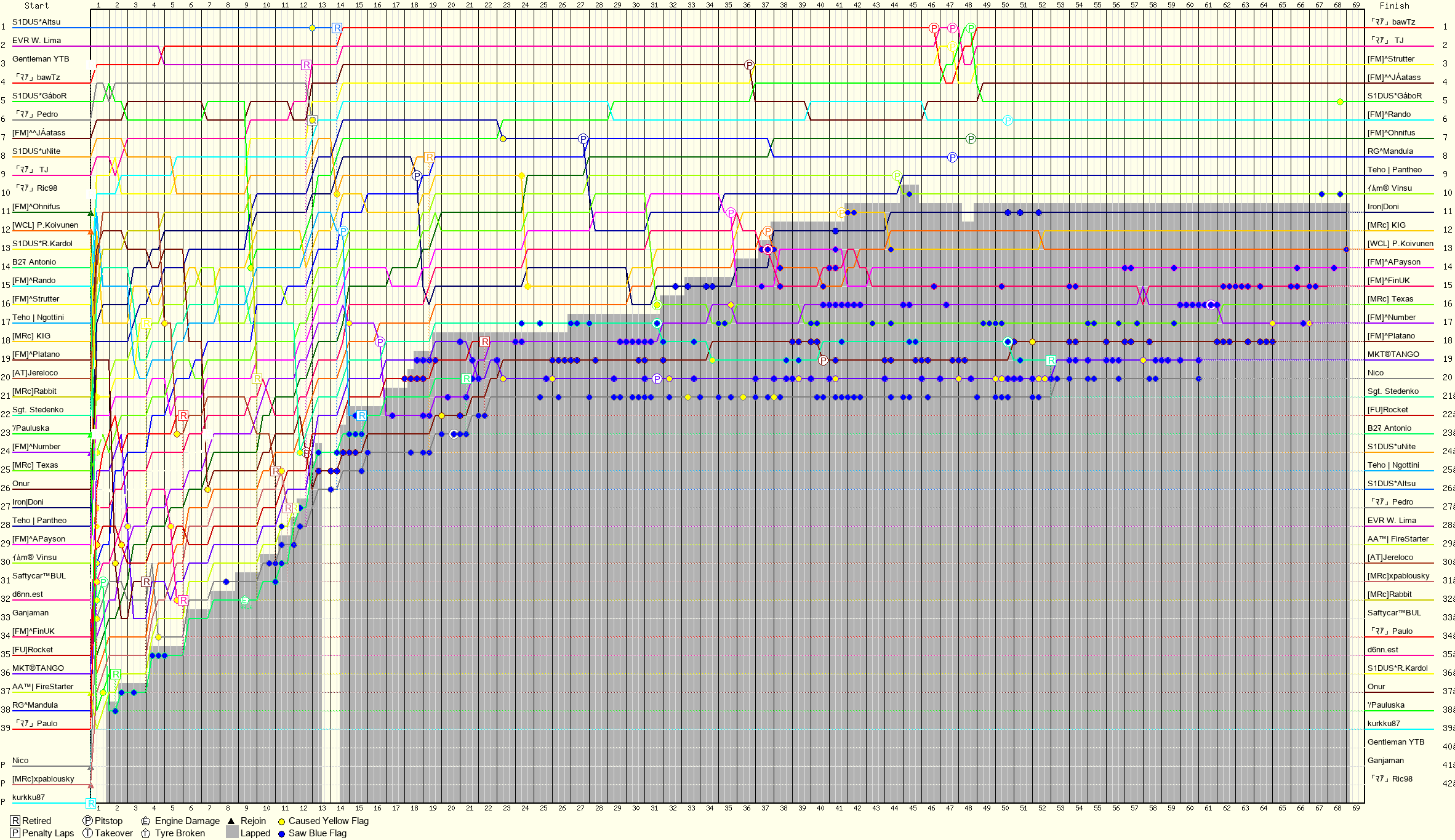Select kurkku87's retired marker at the start
The width and height of the screenshot is (1455, 840).
[90, 803]
